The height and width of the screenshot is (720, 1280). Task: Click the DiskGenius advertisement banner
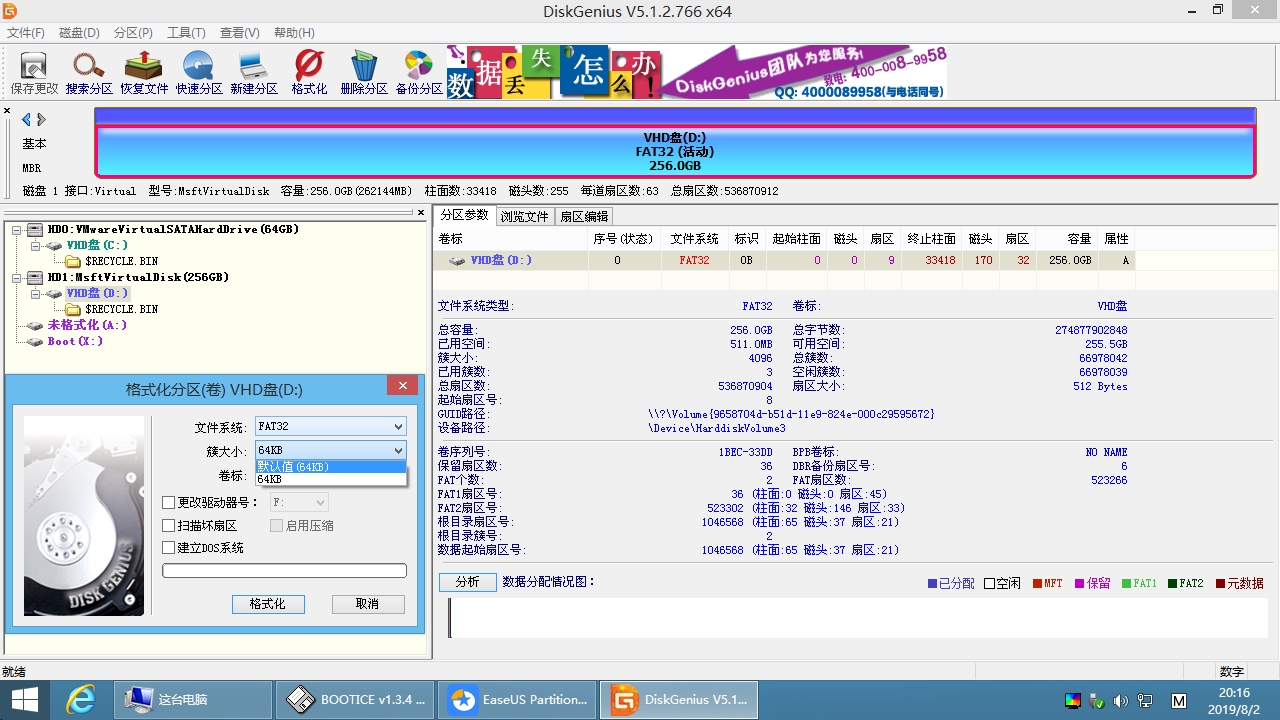[696, 72]
